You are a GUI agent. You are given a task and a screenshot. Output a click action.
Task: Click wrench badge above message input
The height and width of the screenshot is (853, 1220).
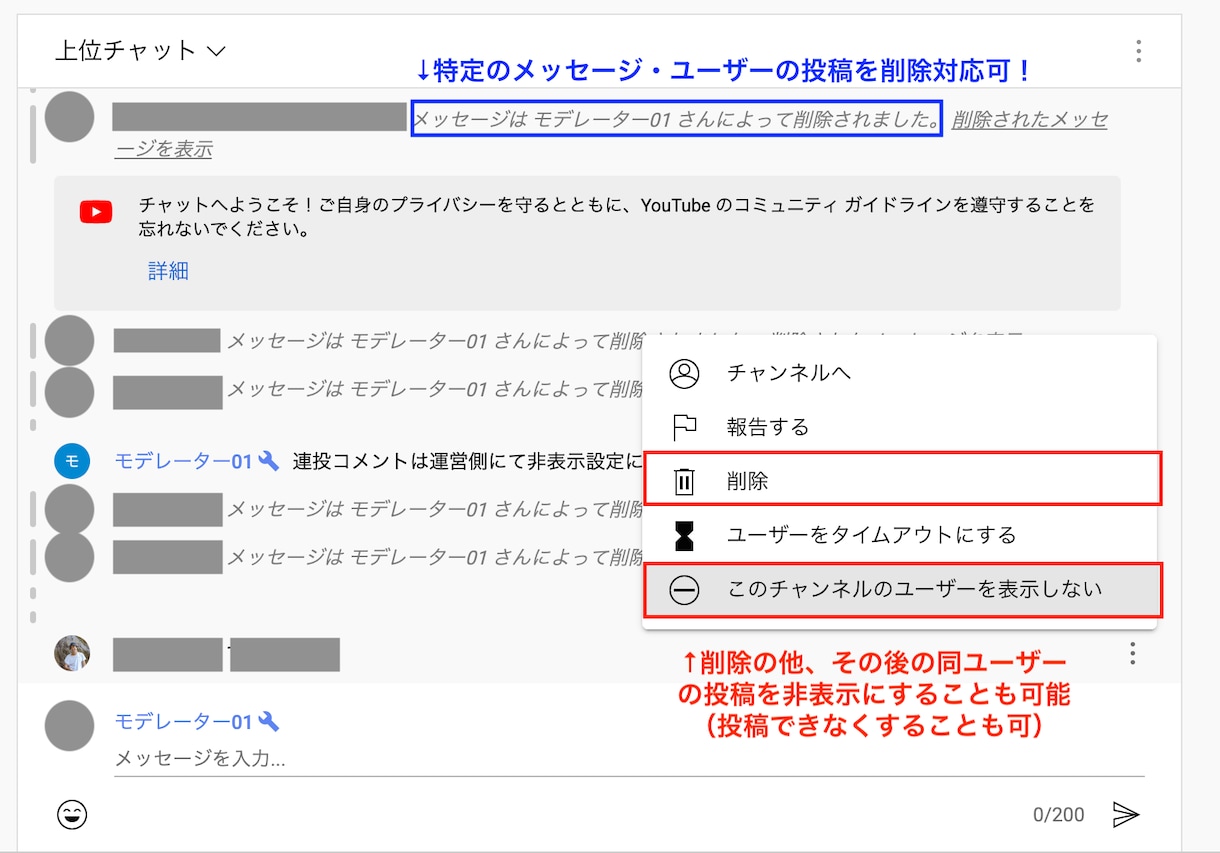coord(268,721)
